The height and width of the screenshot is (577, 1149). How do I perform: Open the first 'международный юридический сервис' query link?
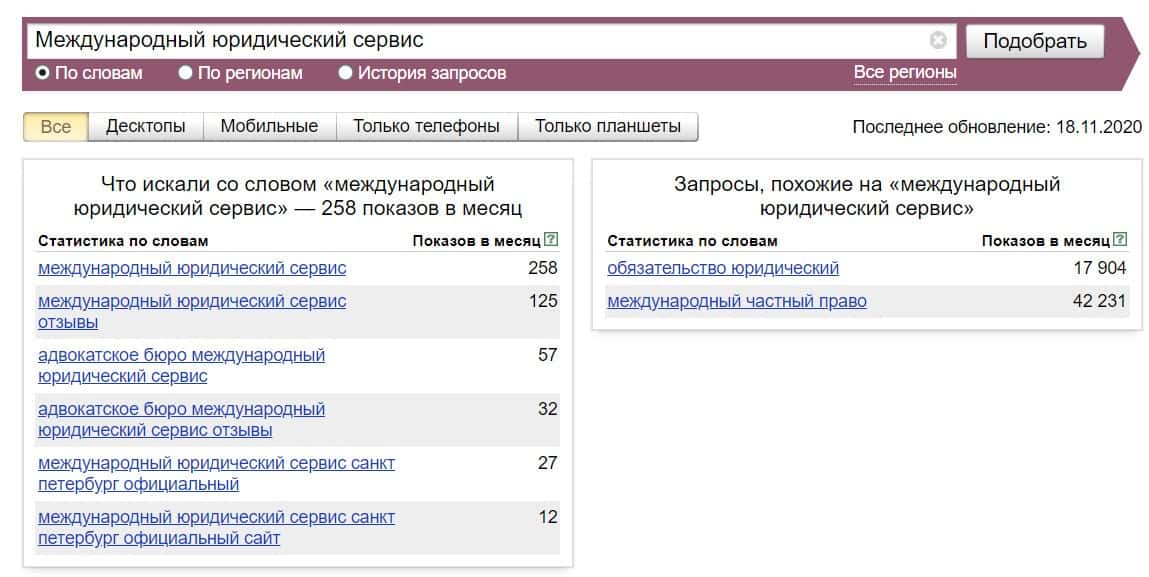click(192, 268)
